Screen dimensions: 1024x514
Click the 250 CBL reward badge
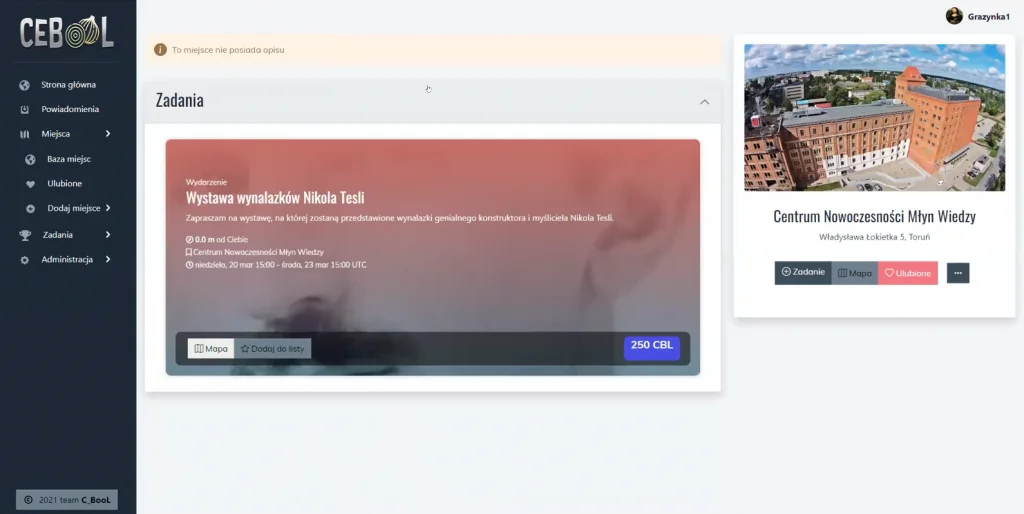pyautogui.click(x=652, y=347)
